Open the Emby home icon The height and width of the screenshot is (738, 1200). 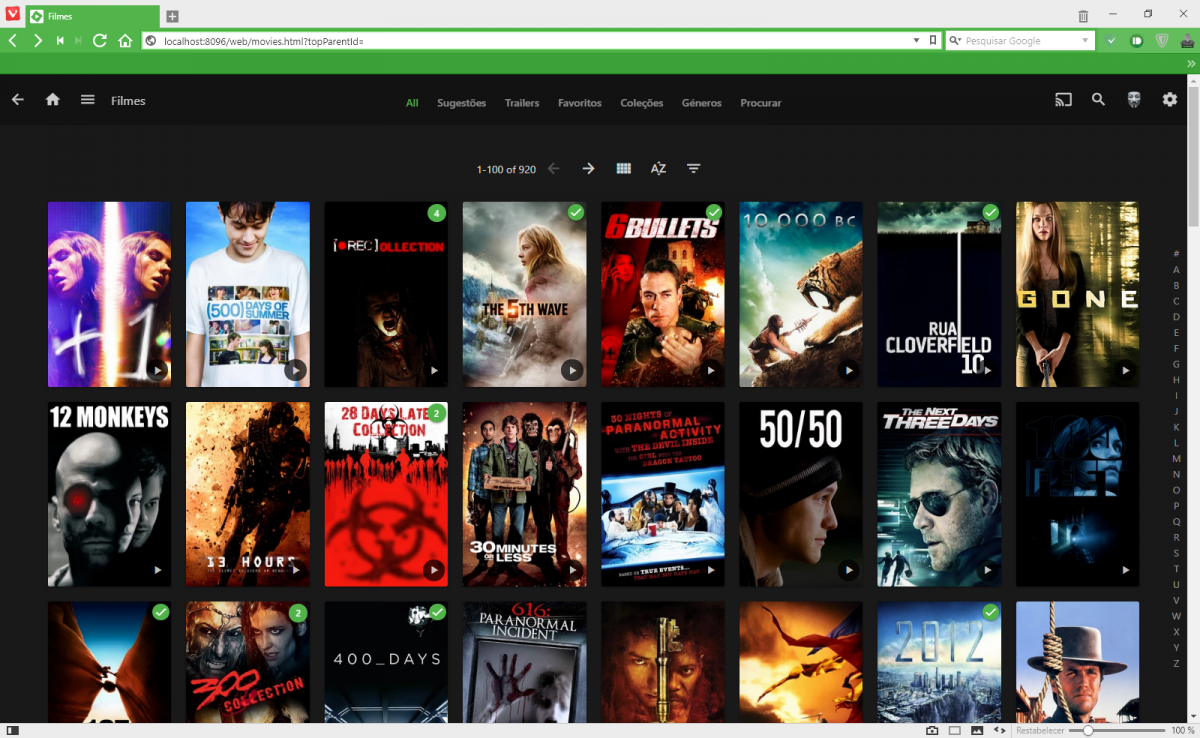[x=53, y=100]
